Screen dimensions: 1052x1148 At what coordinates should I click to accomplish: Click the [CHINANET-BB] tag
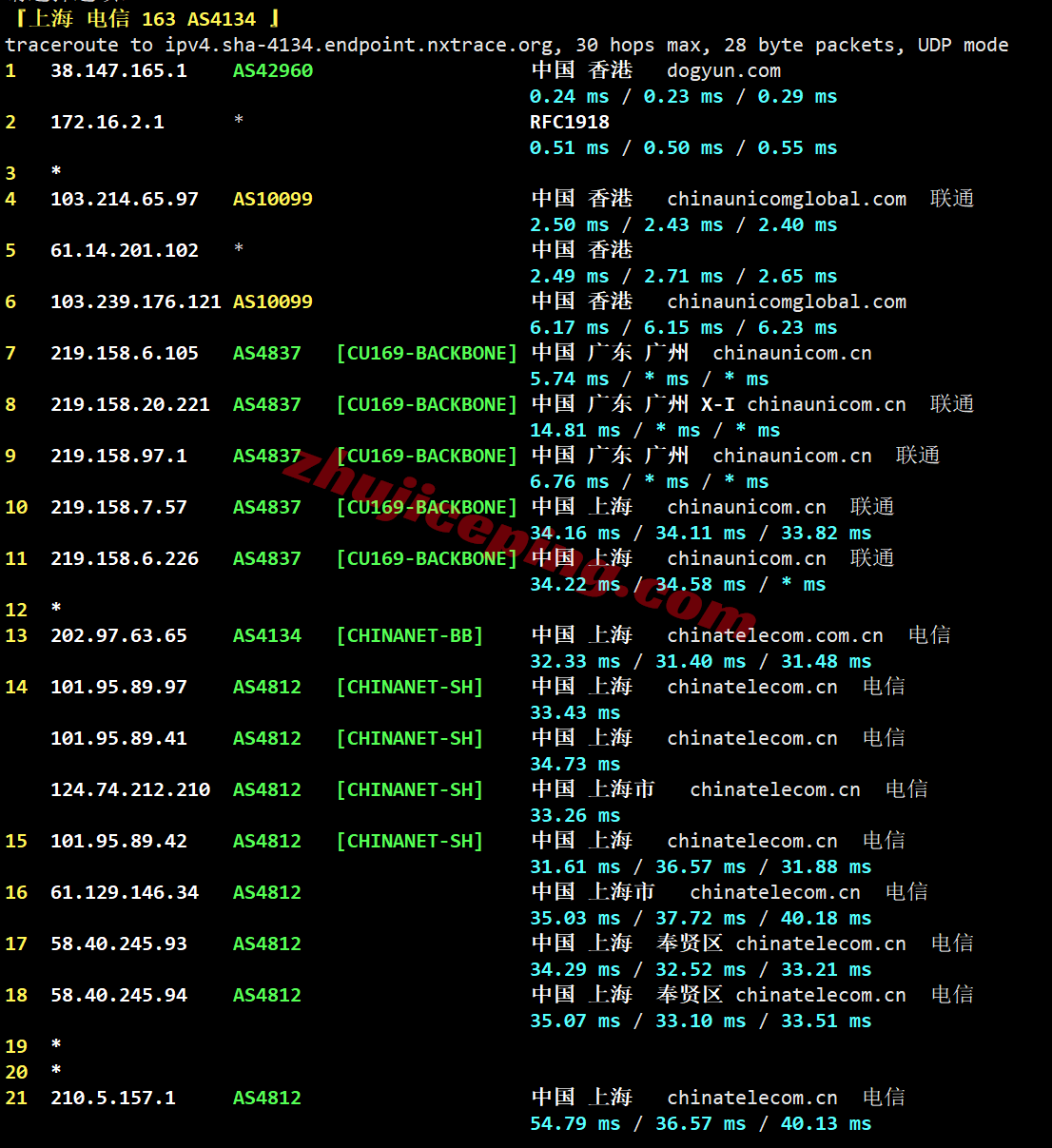(x=410, y=635)
